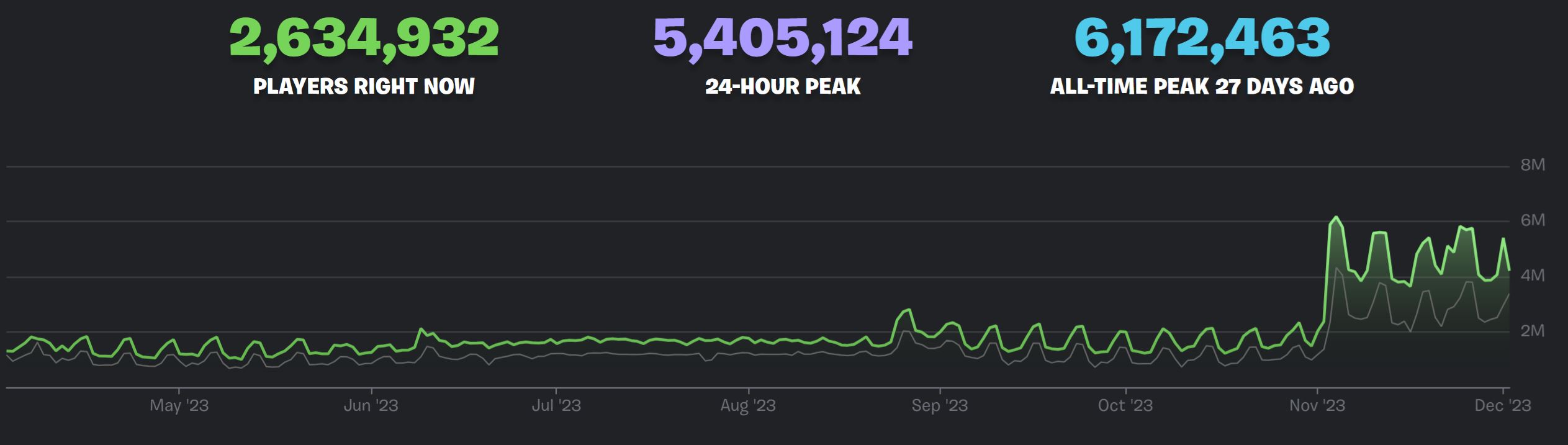Click the late-August green line spike
1568x445 pixels.
tap(909, 309)
